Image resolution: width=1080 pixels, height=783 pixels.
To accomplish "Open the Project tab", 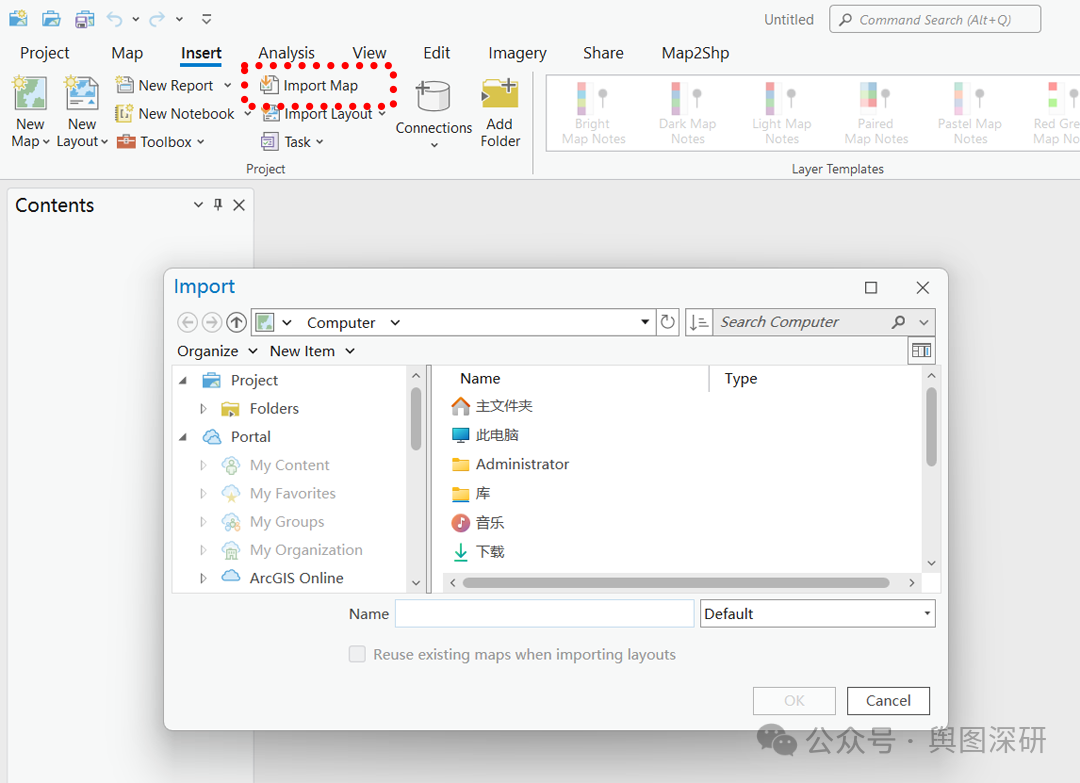I will pyautogui.click(x=45, y=53).
